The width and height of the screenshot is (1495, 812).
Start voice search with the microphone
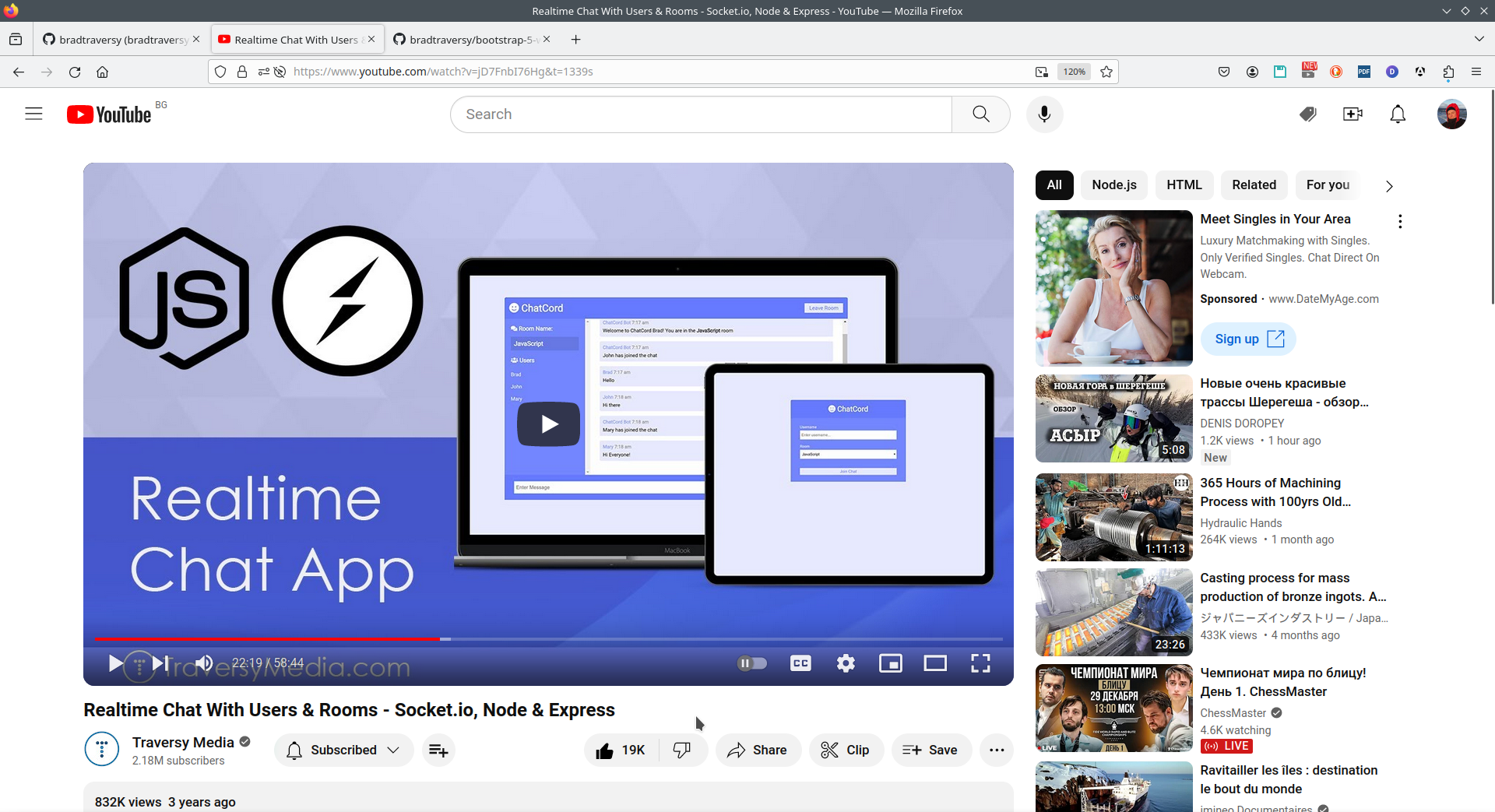(x=1044, y=114)
